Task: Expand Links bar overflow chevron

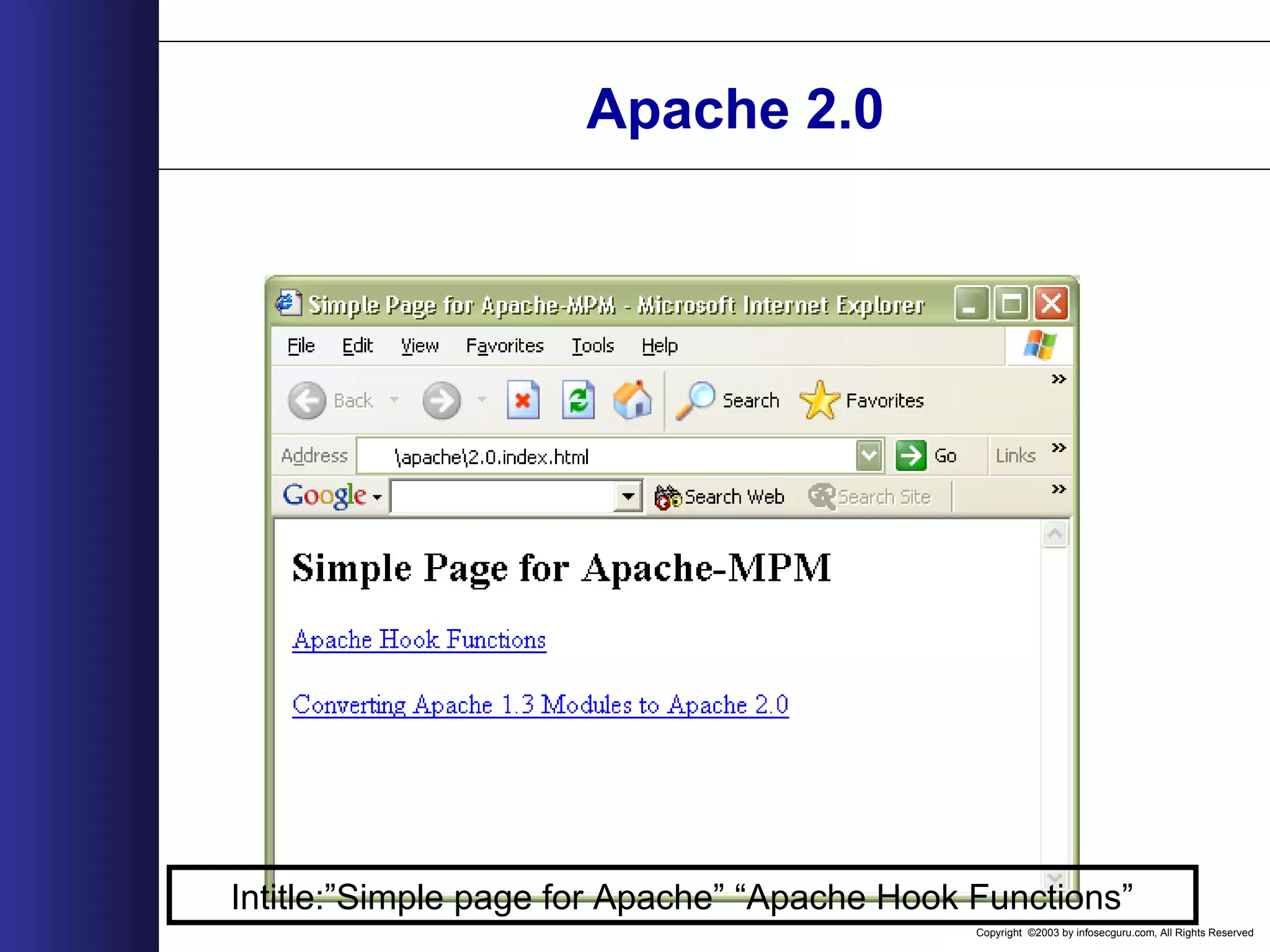Action: pyautogui.click(x=1059, y=447)
